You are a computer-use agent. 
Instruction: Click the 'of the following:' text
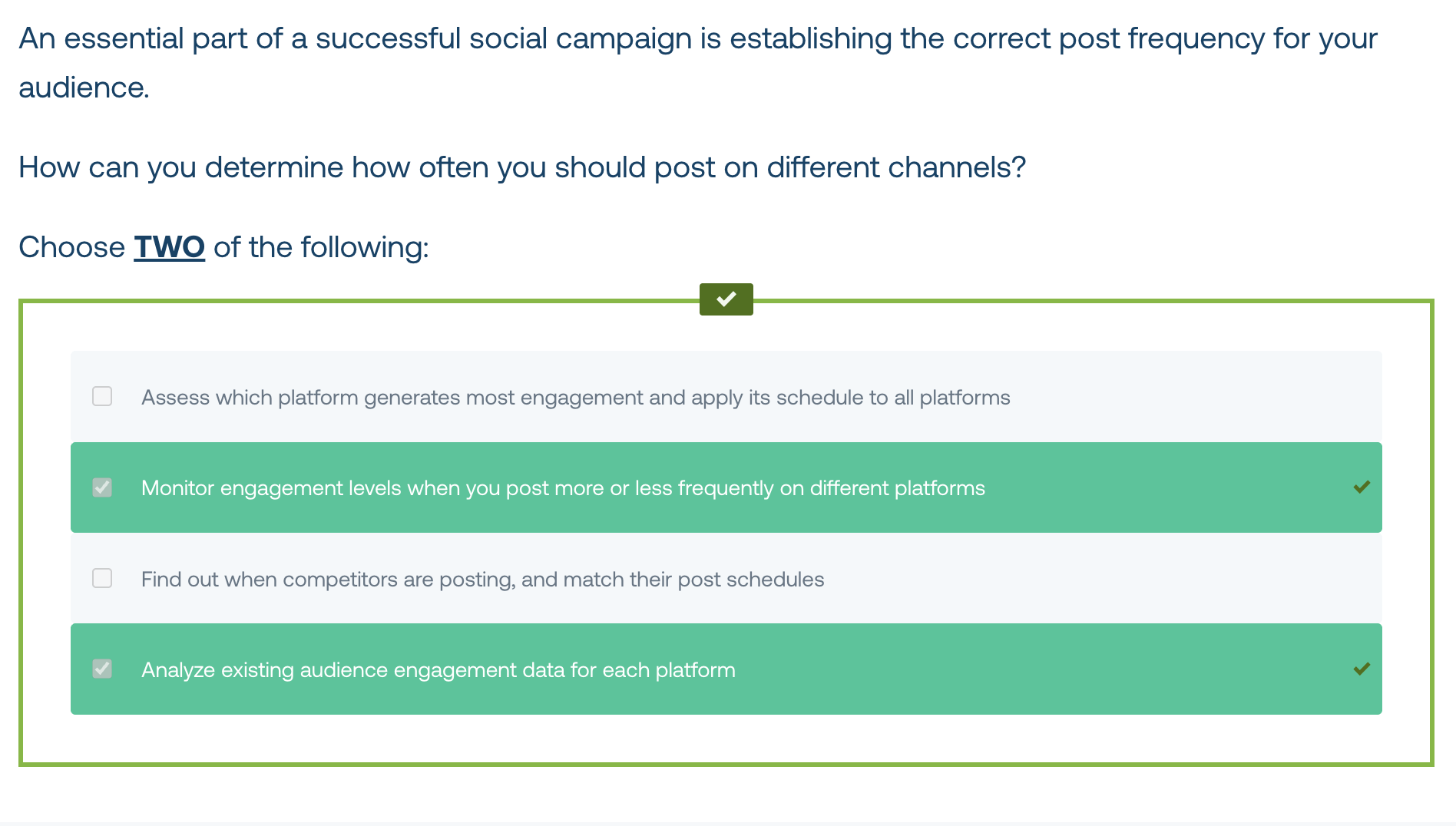(321, 247)
